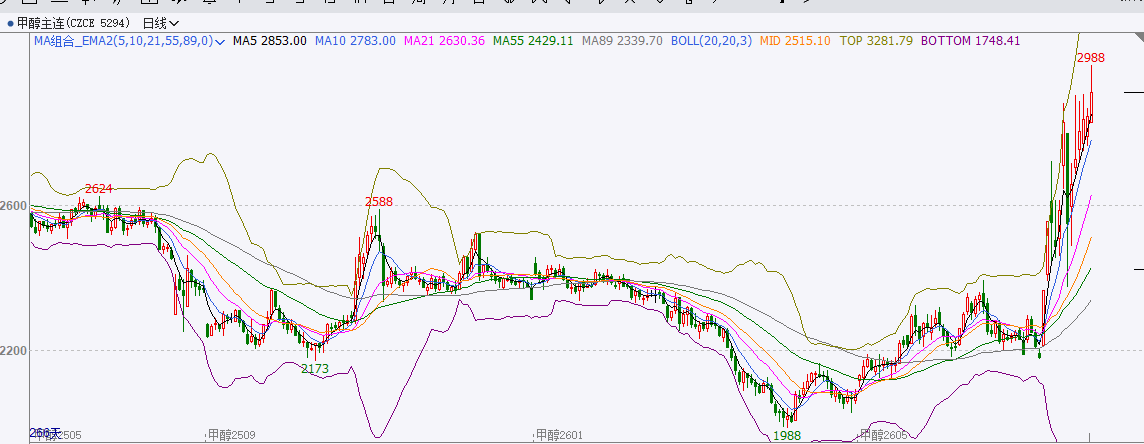Viewport: 1144px width, 444px height.
Task: Click the 2588 peak price marker
Action: [x=378, y=202]
